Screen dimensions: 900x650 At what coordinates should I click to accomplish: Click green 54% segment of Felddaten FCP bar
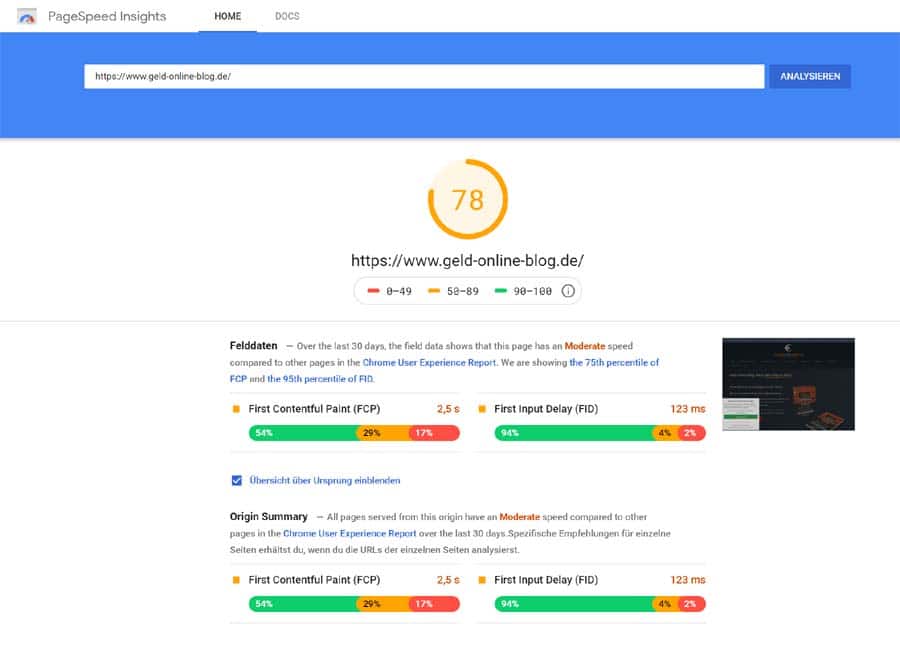coord(302,433)
